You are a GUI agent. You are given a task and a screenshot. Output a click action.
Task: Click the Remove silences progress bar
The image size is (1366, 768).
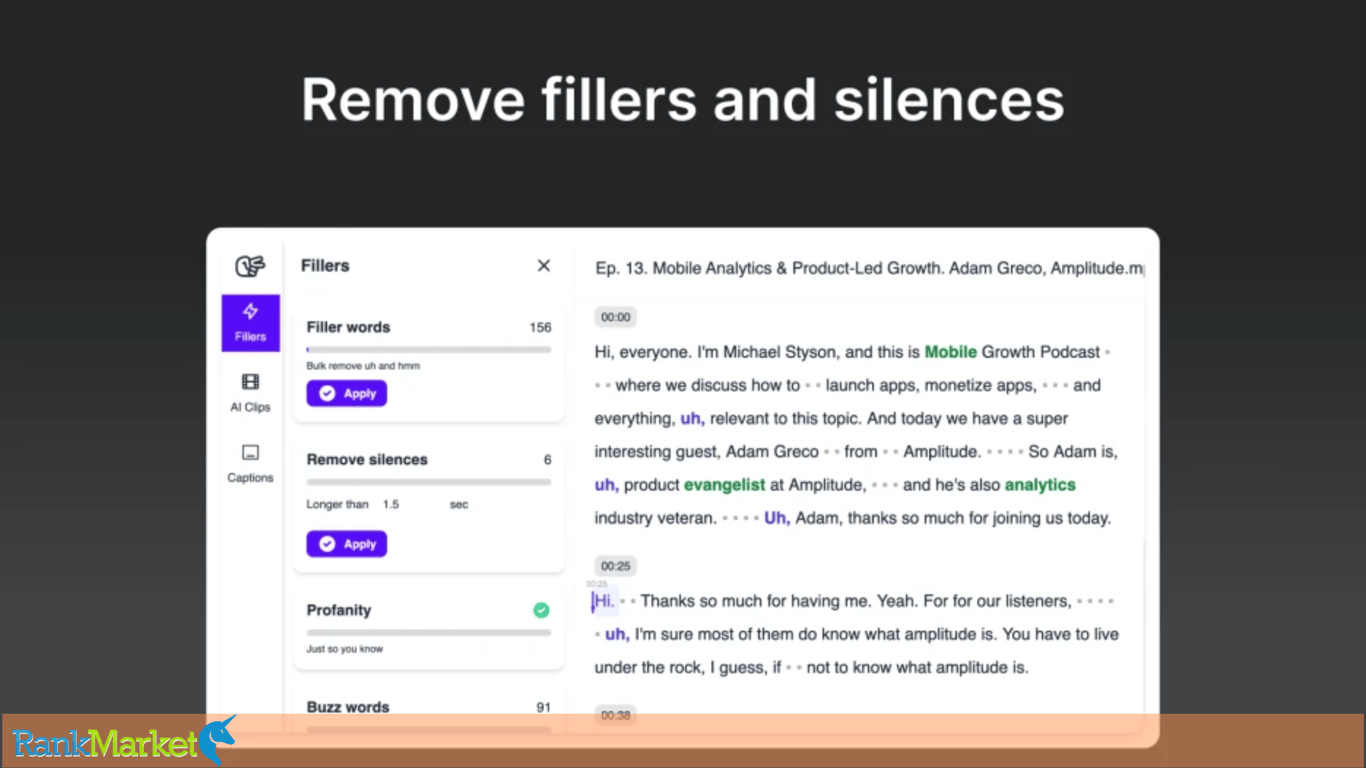click(x=429, y=482)
